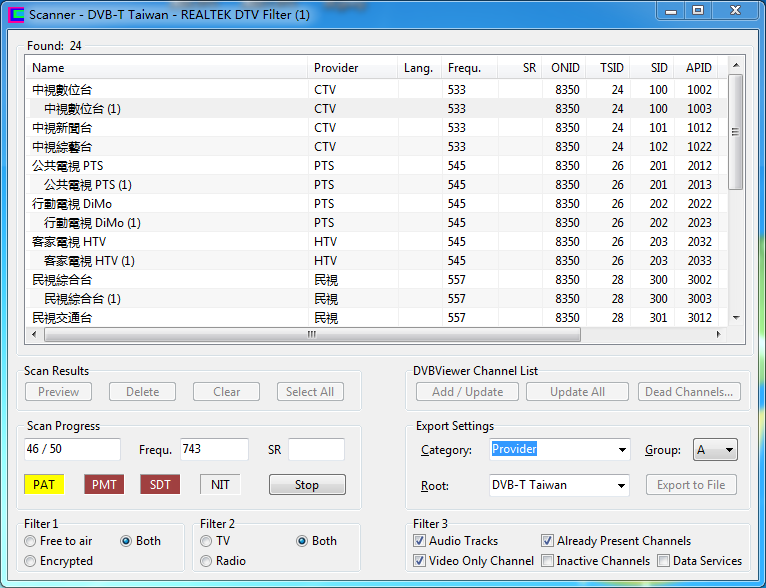
Task: Click the red PMT status indicator
Action: (104, 485)
